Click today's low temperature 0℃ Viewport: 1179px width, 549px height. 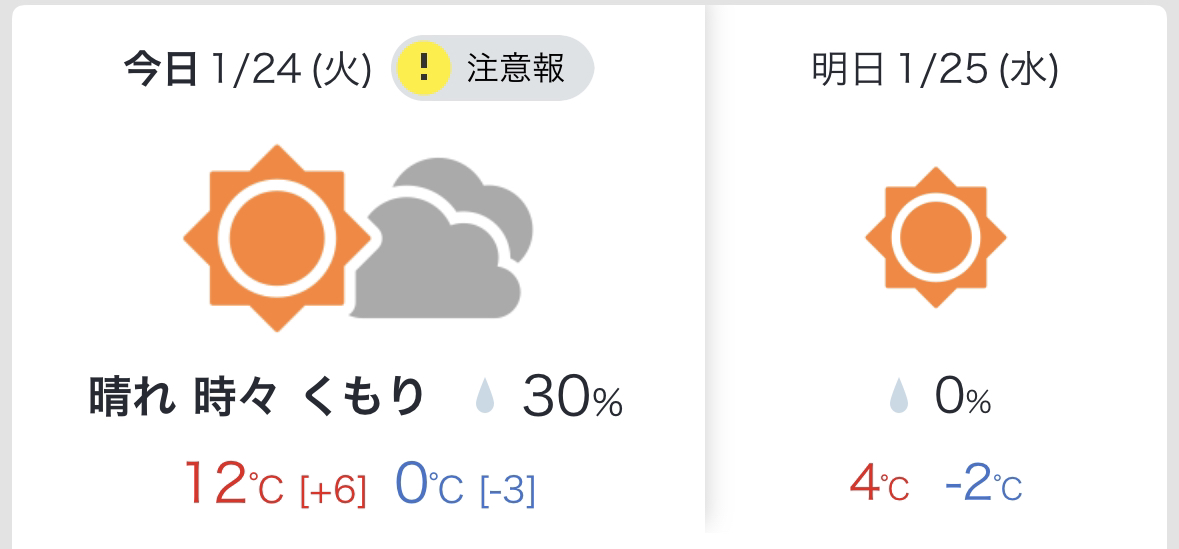[429, 483]
